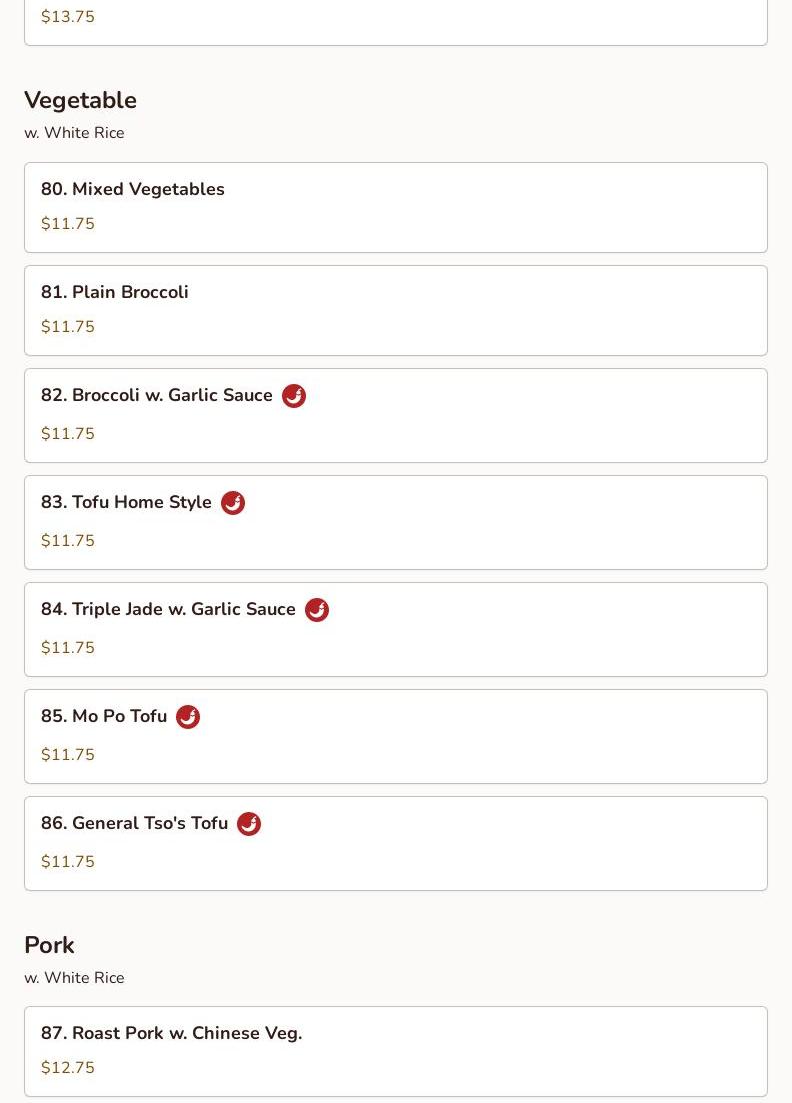Click the Vegetable section heading
Image resolution: width=792 pixels, height=1103 pixels.
(x=80, y=100)
